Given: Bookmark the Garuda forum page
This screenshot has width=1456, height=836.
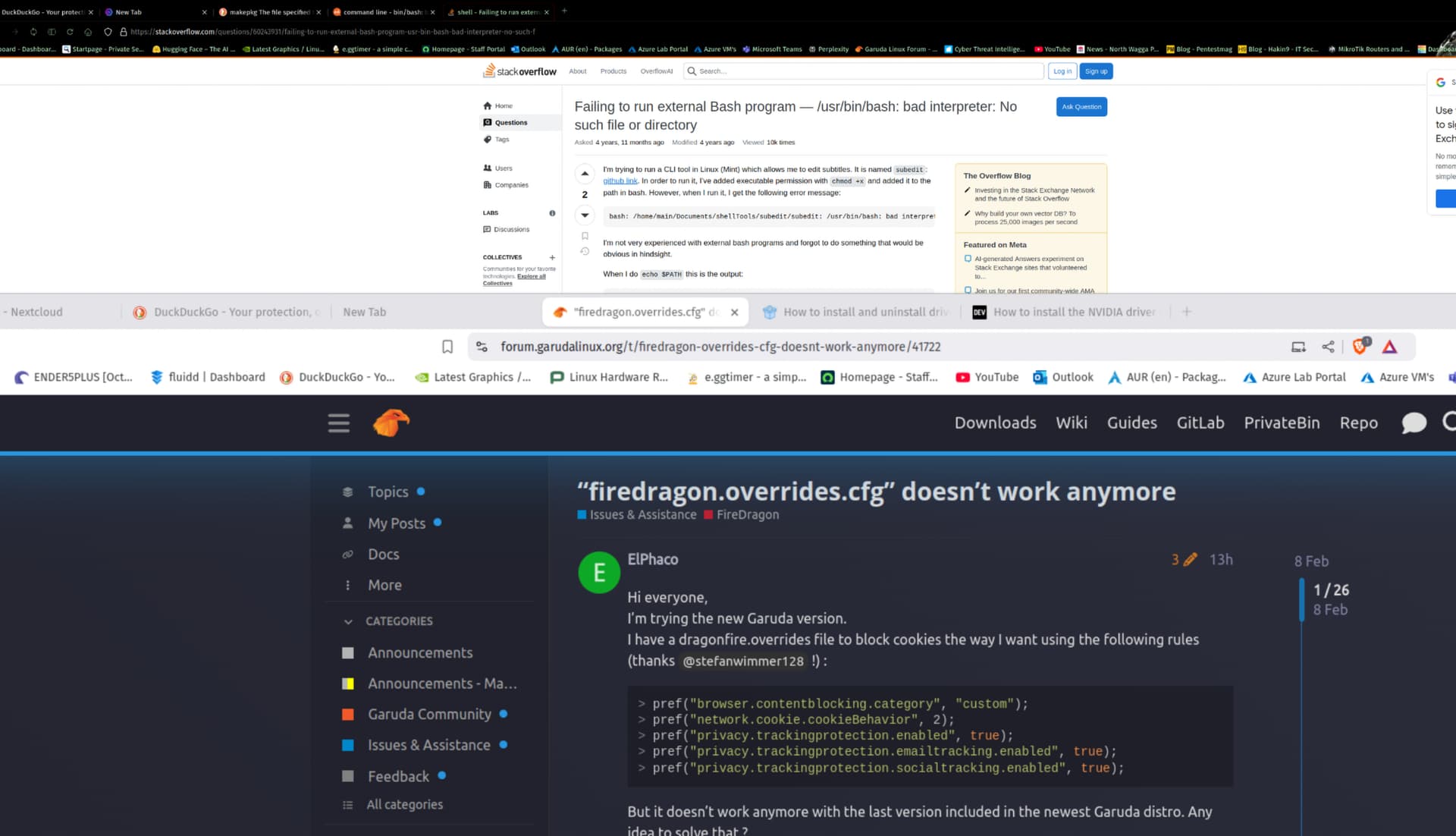Looking at the screenshot, I should [x=447, y=347].
